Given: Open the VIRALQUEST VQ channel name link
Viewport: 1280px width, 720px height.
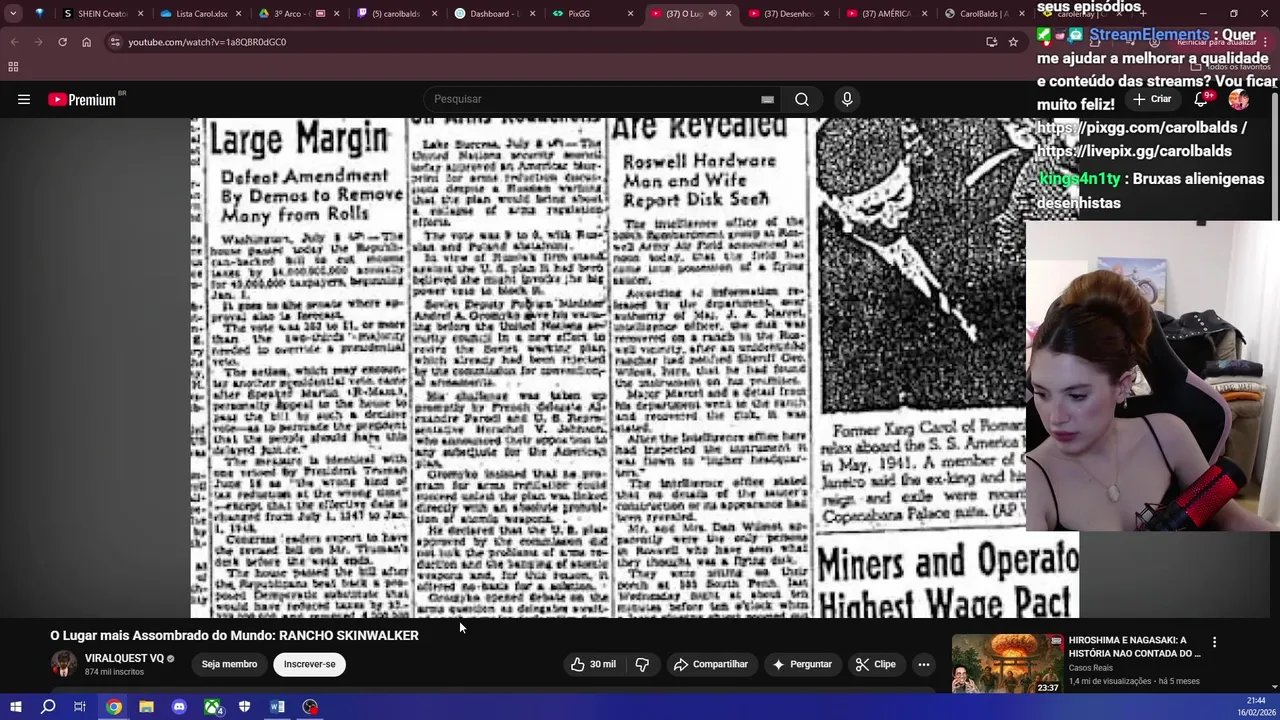Looking at the screenshot, I should tap(124, 658).
